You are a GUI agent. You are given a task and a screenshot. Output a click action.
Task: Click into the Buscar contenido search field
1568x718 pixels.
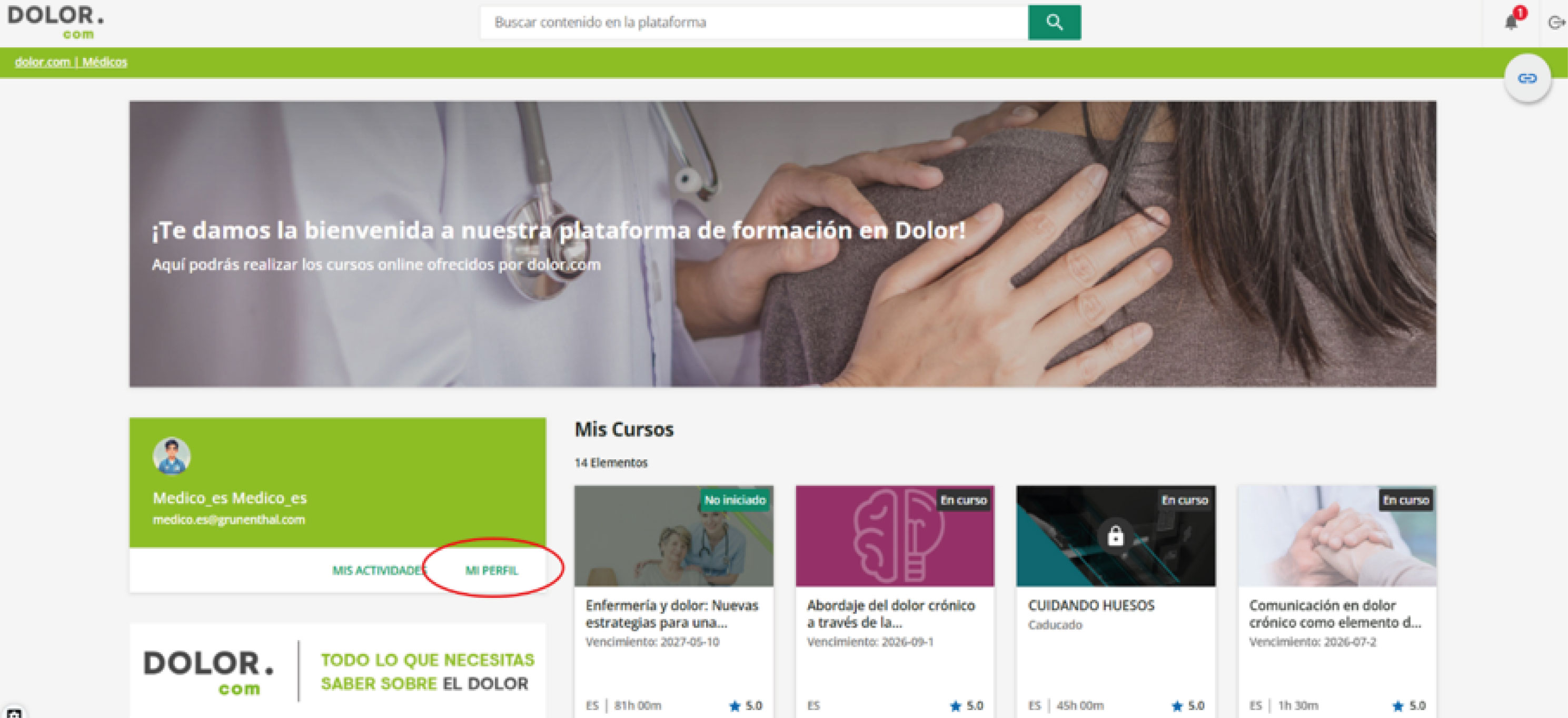click(x=754, y=23)
